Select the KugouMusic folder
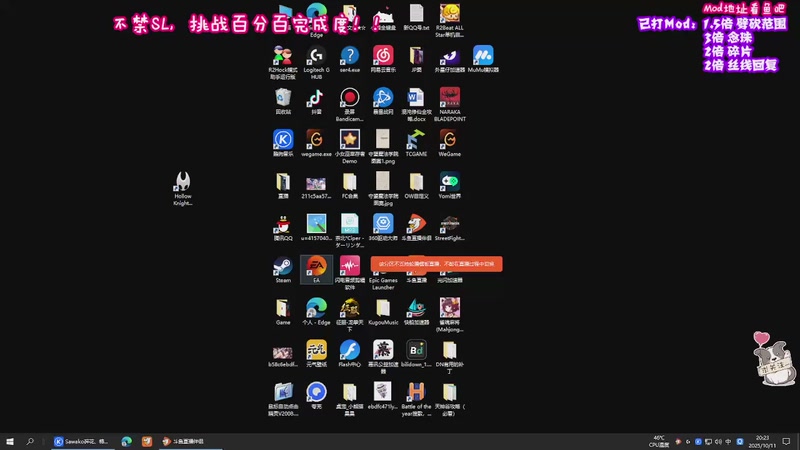Image resolution: width=800 pixels, height=450 pixels. tap(383, 312)
